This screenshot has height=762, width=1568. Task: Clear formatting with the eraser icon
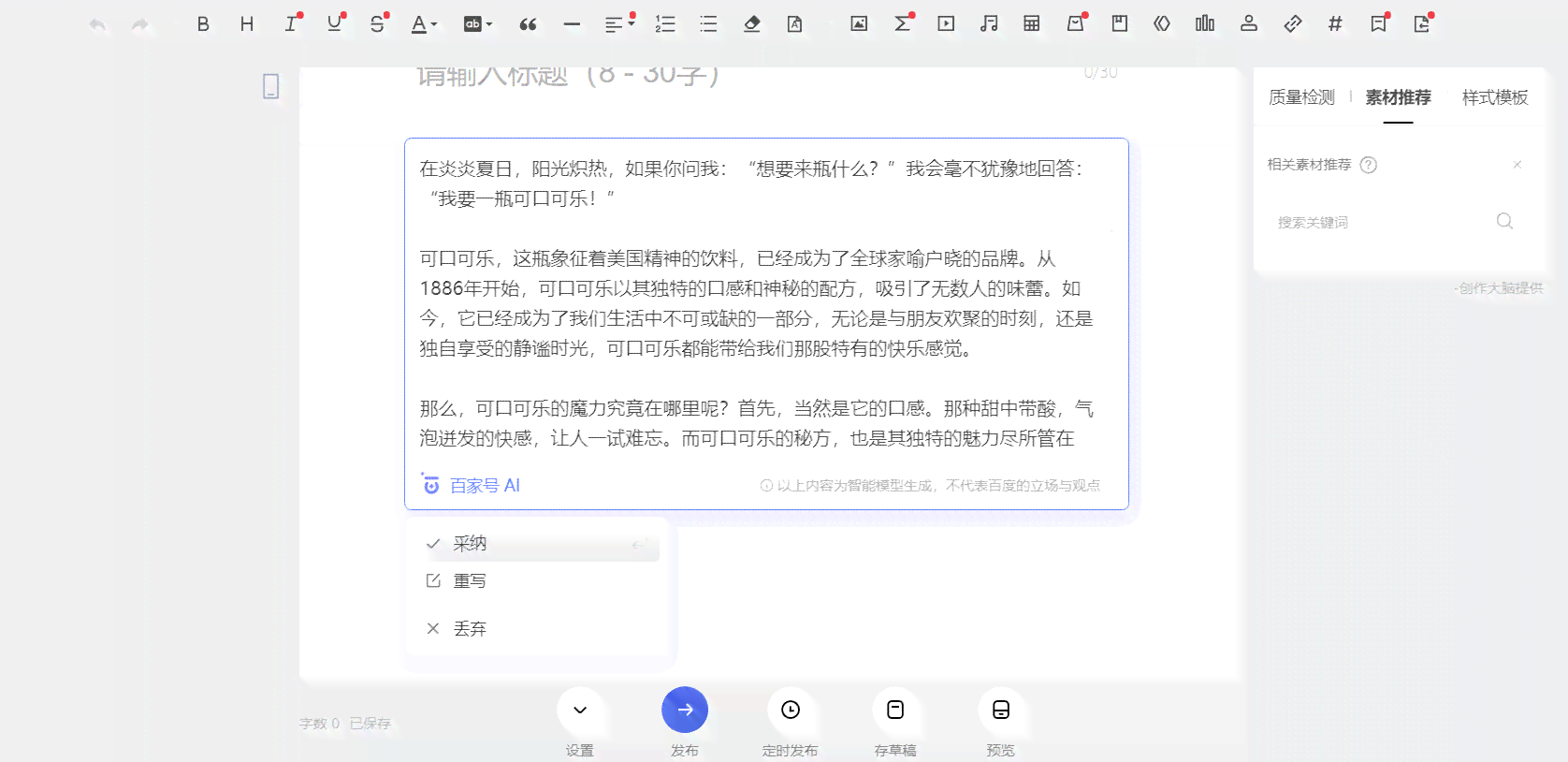751,24
